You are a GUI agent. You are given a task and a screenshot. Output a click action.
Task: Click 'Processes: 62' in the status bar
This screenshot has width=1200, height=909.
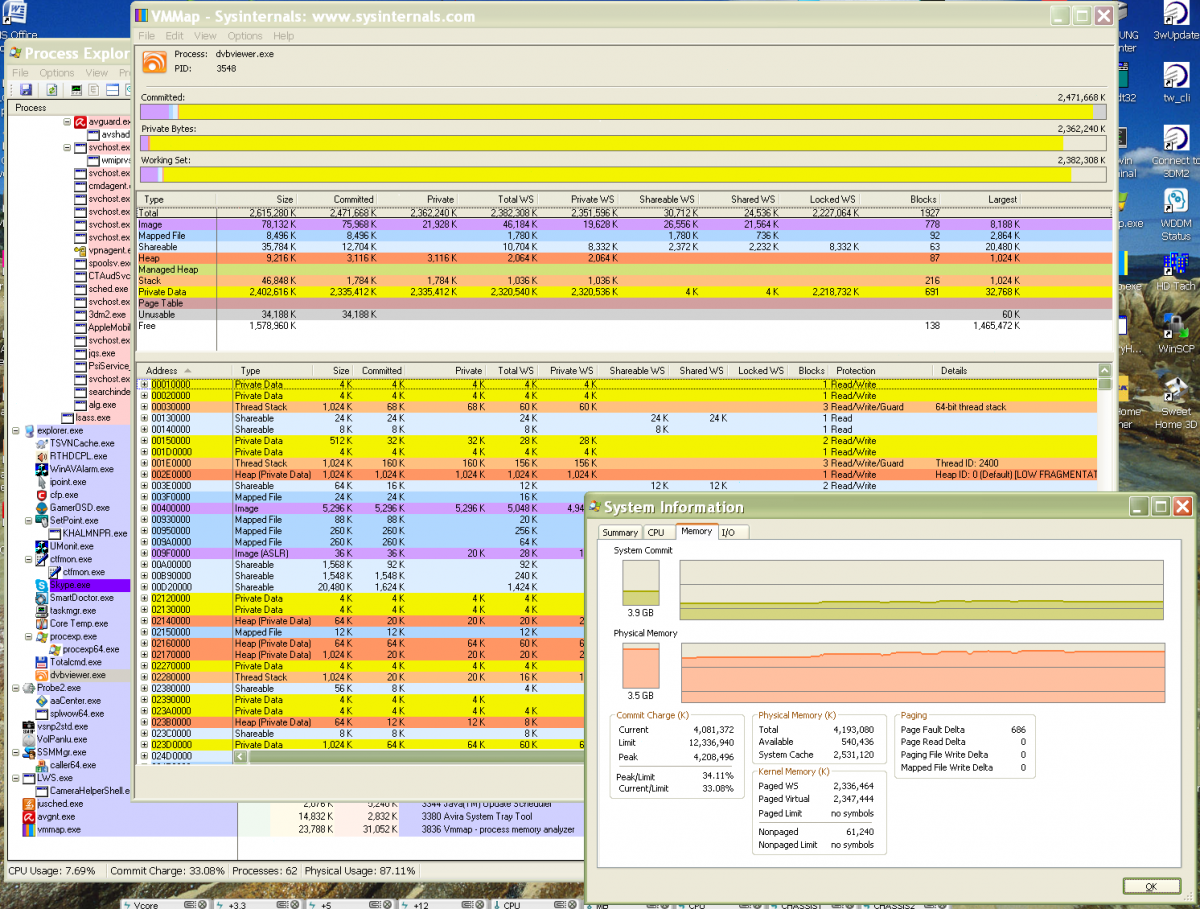(x=264, y=871)
